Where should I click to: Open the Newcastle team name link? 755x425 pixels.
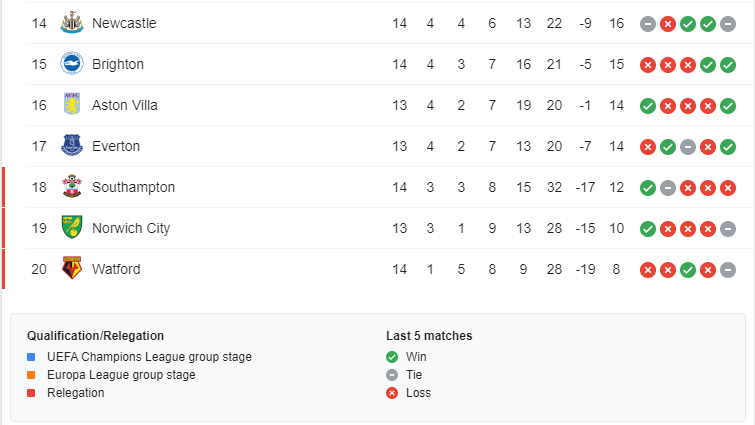coord(124,23)
